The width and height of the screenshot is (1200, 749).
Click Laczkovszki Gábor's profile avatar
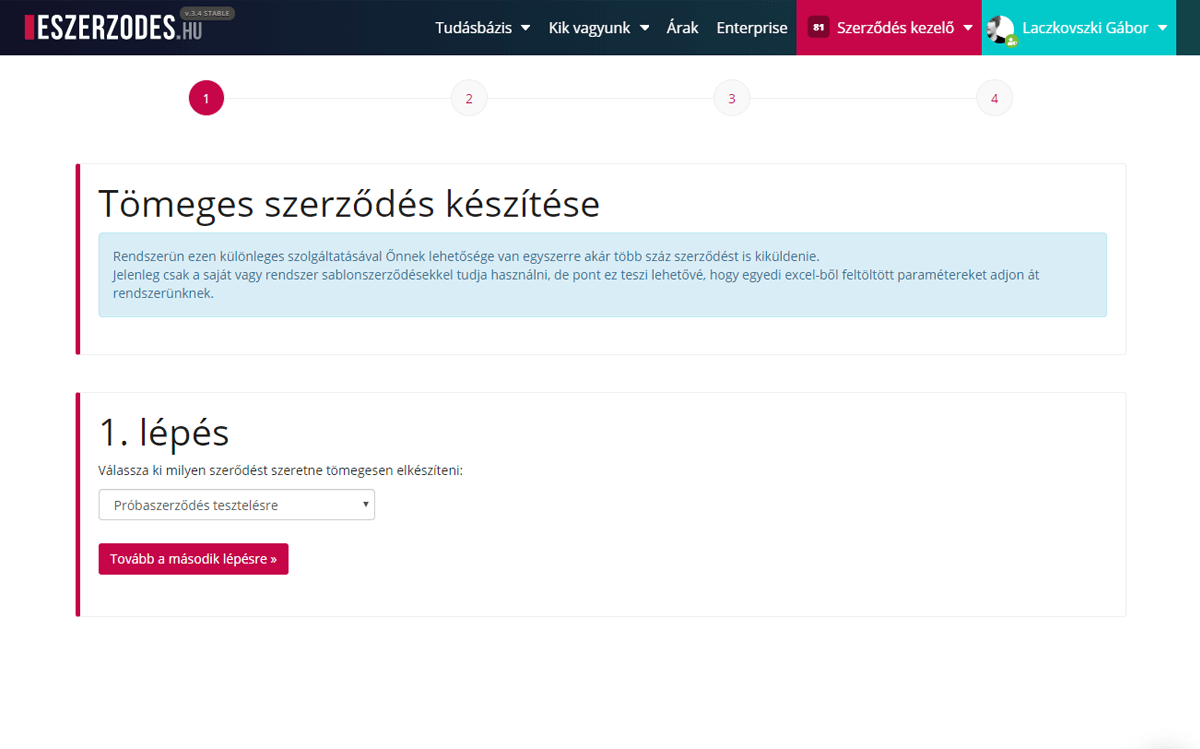(1000, 27)
